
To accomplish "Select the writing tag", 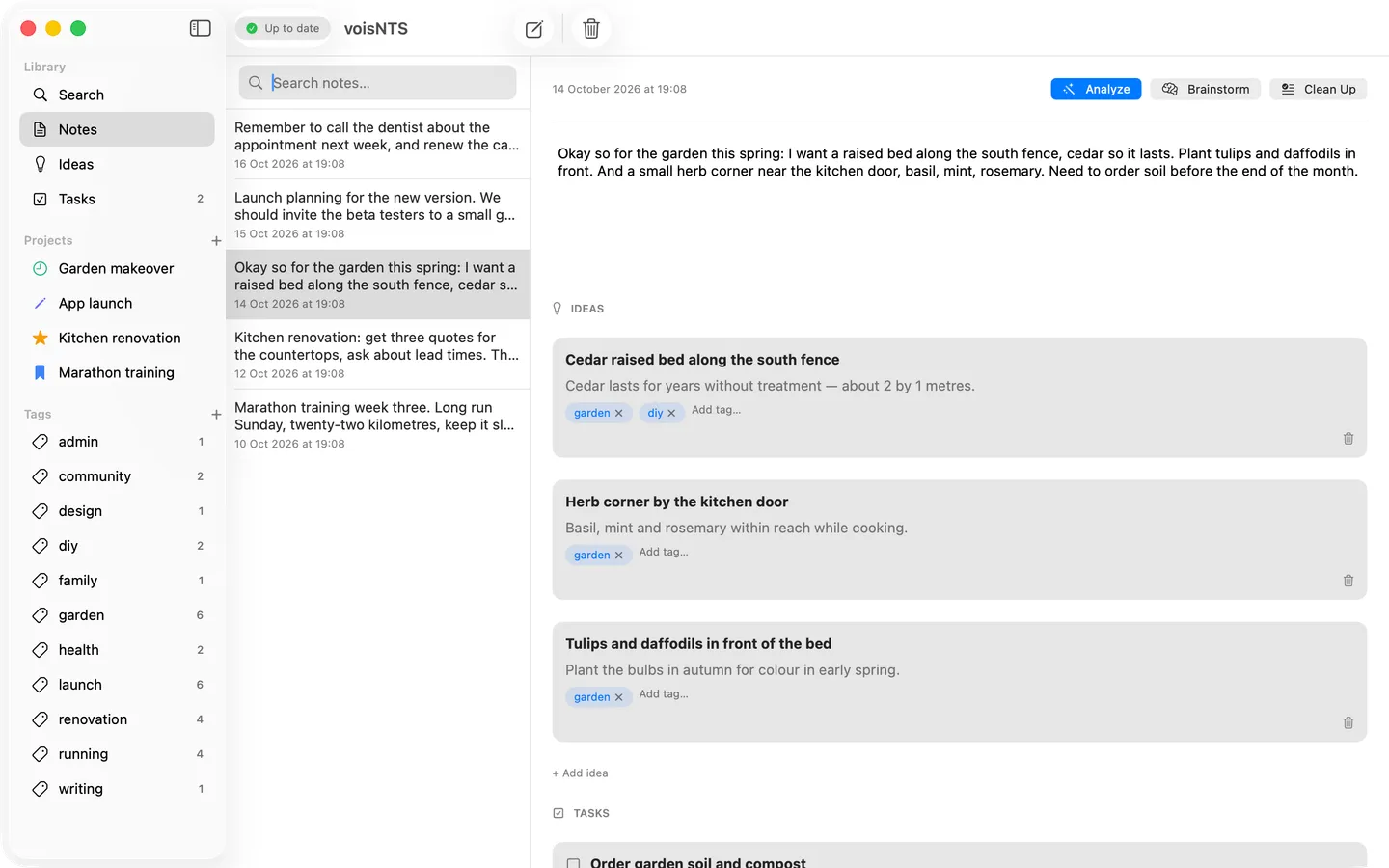I will (x=117, y=789).
